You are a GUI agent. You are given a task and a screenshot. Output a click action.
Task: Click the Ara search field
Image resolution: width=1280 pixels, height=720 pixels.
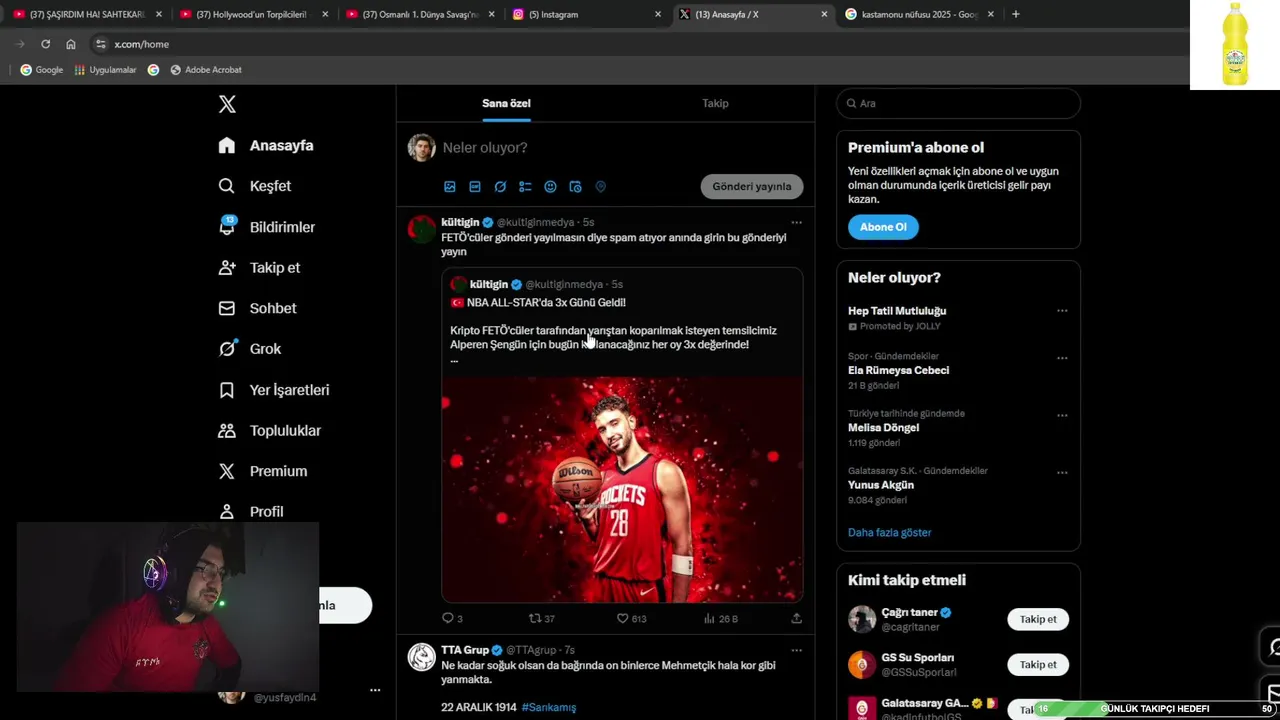coord(958,103)
